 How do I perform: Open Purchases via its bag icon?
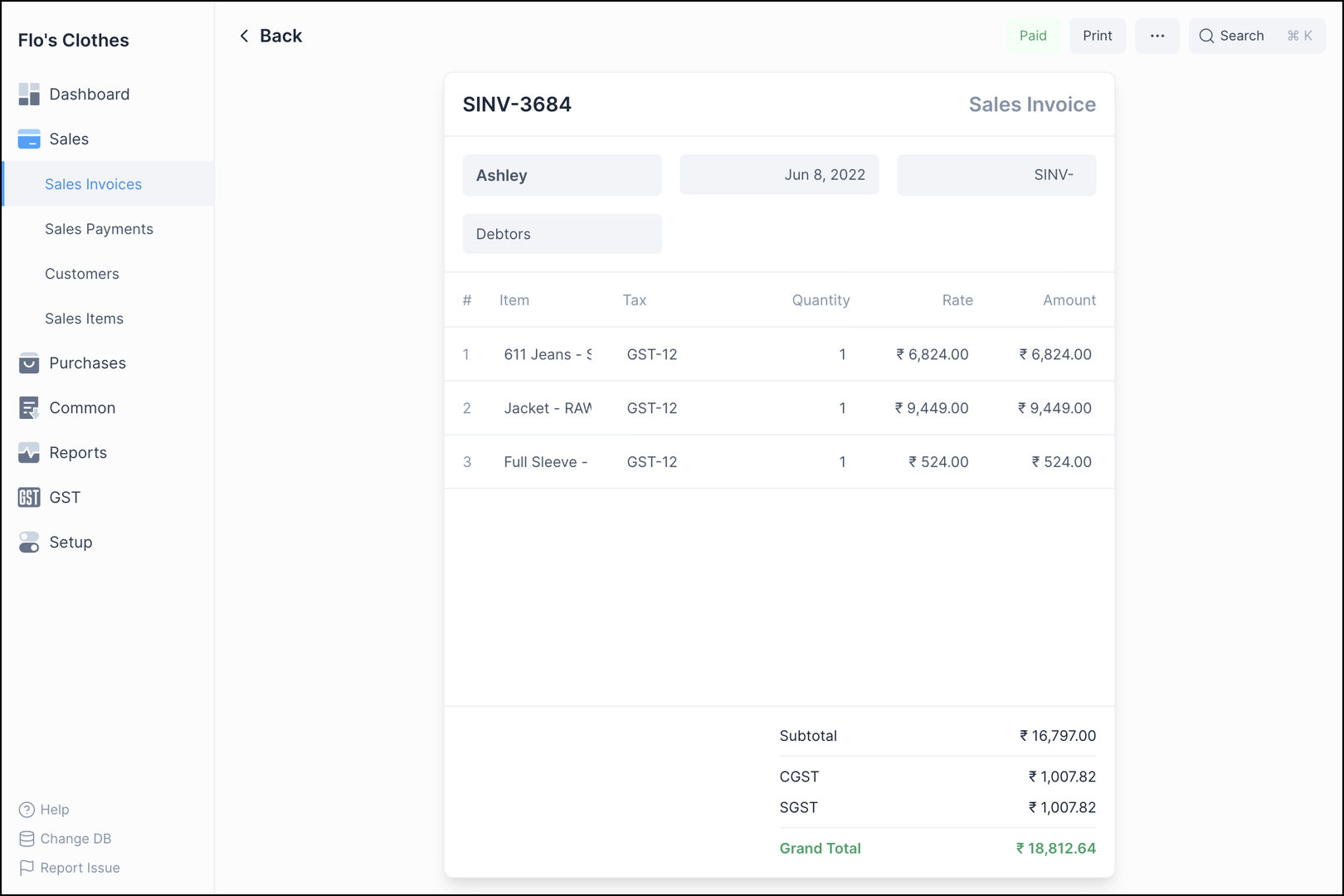[x=29, y=363]
